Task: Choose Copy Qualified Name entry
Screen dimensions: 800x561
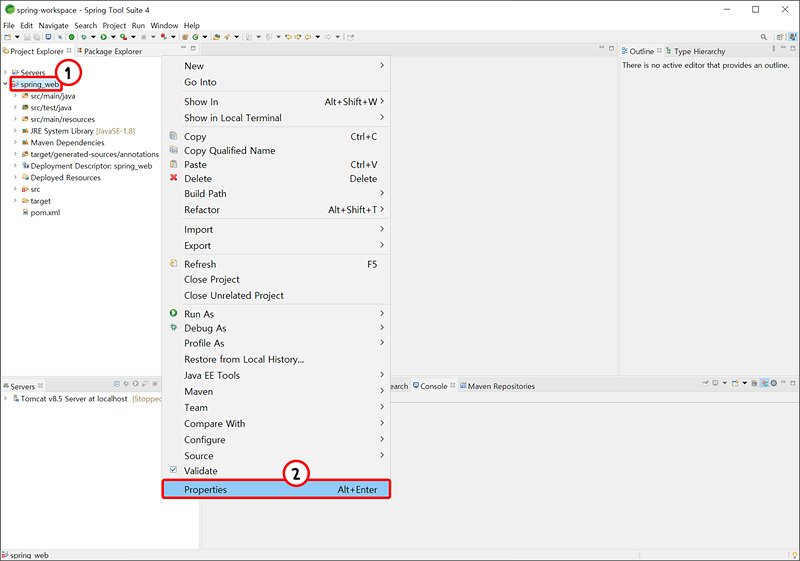Action: [x=276, y=150]
